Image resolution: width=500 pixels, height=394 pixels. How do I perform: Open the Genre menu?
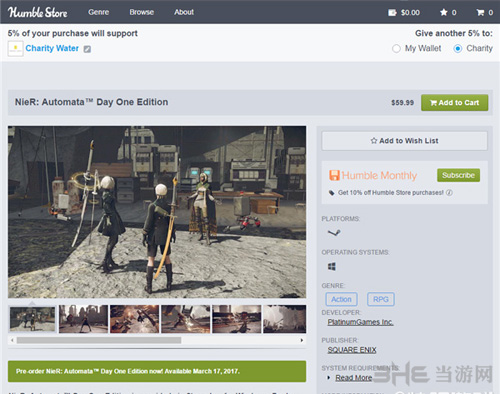99,12
